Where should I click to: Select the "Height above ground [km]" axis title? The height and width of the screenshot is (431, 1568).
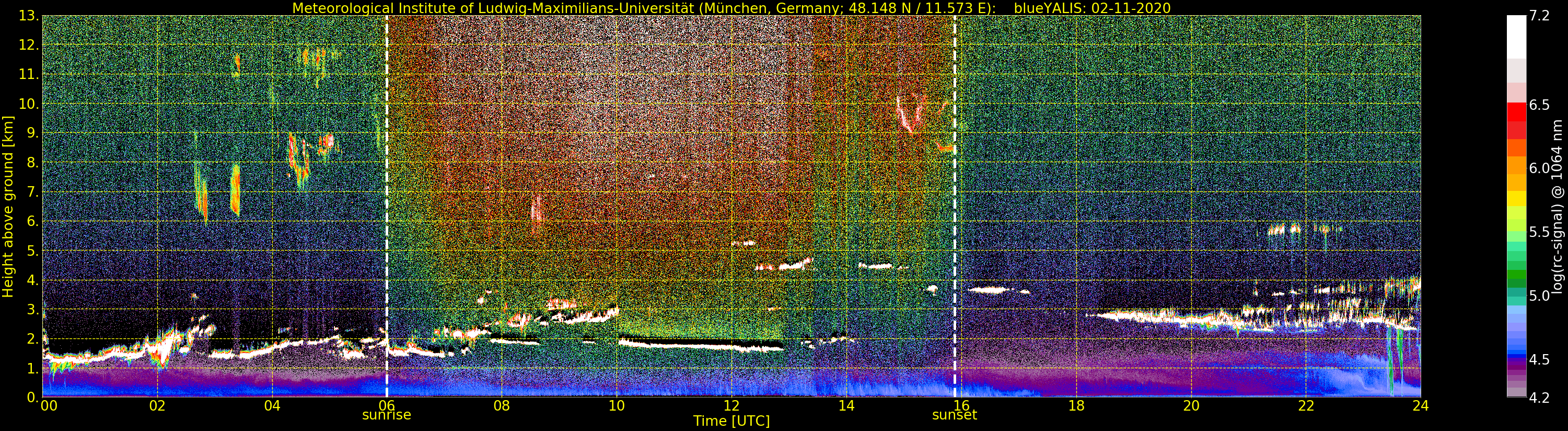8,206
